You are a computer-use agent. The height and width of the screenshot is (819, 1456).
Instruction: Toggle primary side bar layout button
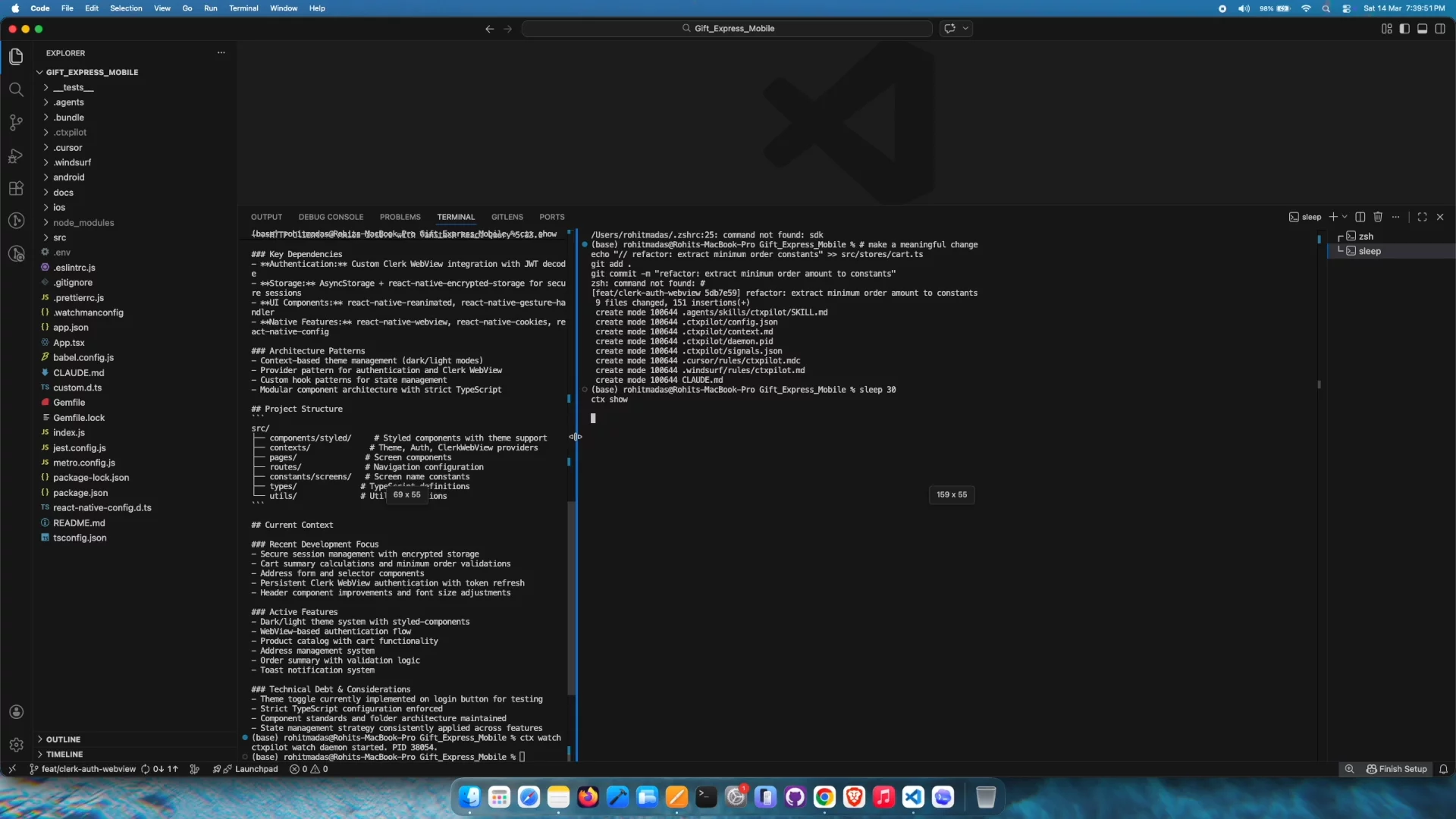point(1404,29)
